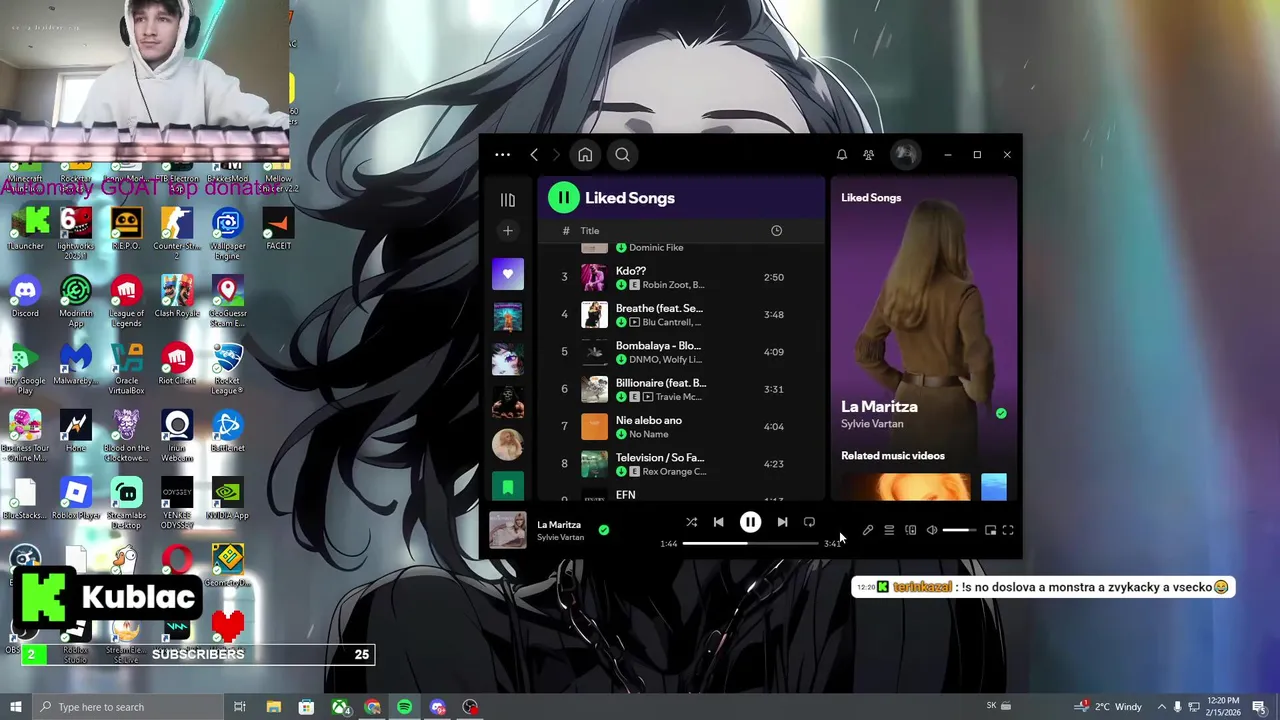Mute Spotify volume speaker icon
Viewport: 1280px width, 720px height.
[x=932, y=531]
